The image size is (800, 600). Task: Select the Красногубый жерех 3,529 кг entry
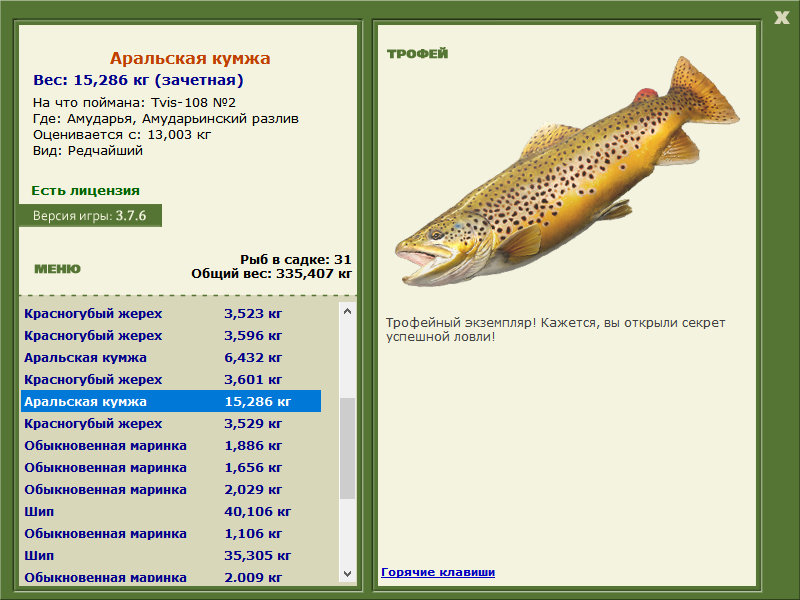[x=171, y=423]
